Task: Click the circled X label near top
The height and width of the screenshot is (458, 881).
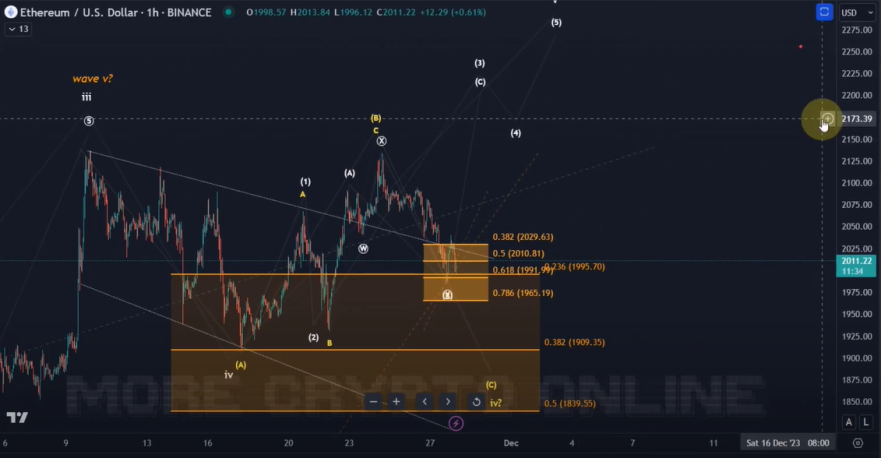Action: point(382,141)
